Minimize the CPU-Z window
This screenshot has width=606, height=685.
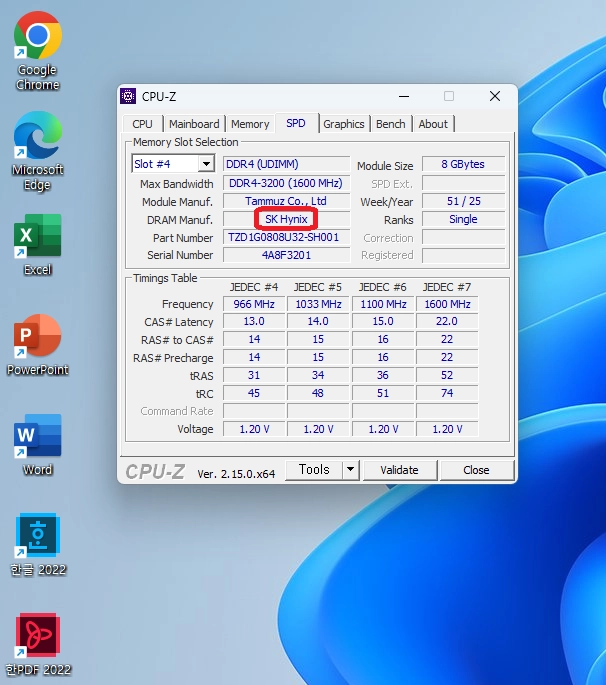tap(404, 96)
